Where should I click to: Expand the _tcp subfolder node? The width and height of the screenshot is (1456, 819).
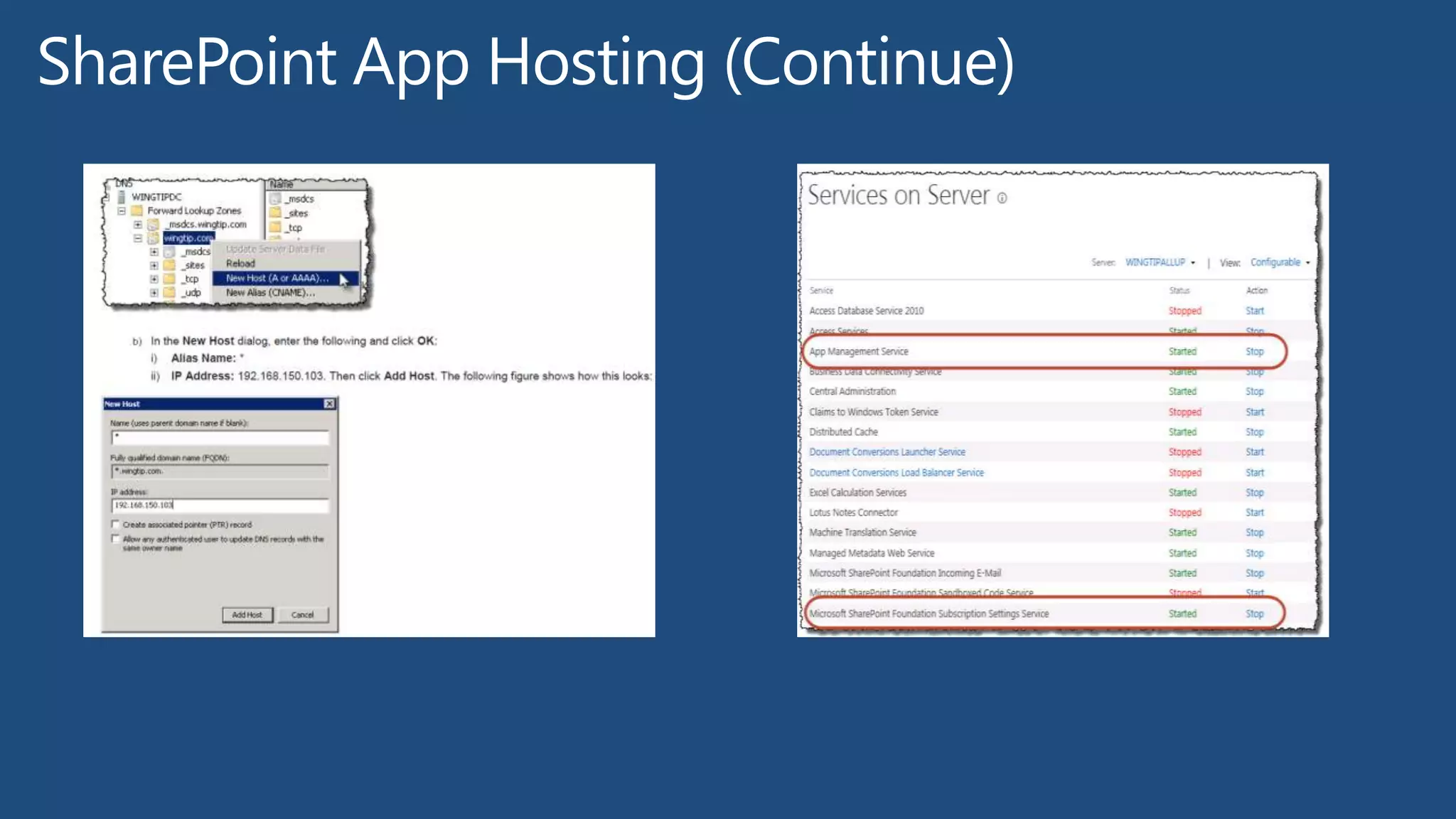click(x=154, y=279)
